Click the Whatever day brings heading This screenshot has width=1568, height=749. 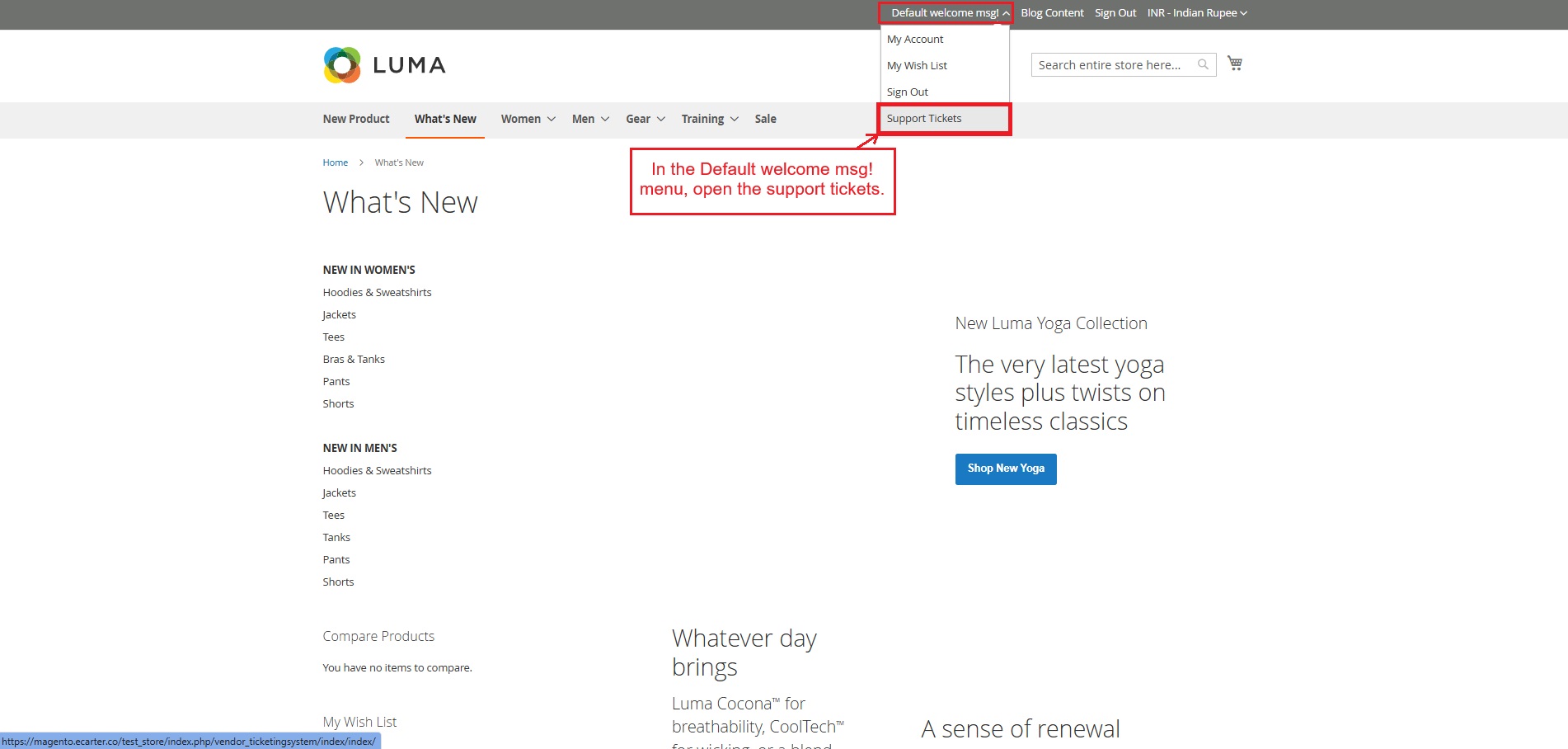coord(744,652)
